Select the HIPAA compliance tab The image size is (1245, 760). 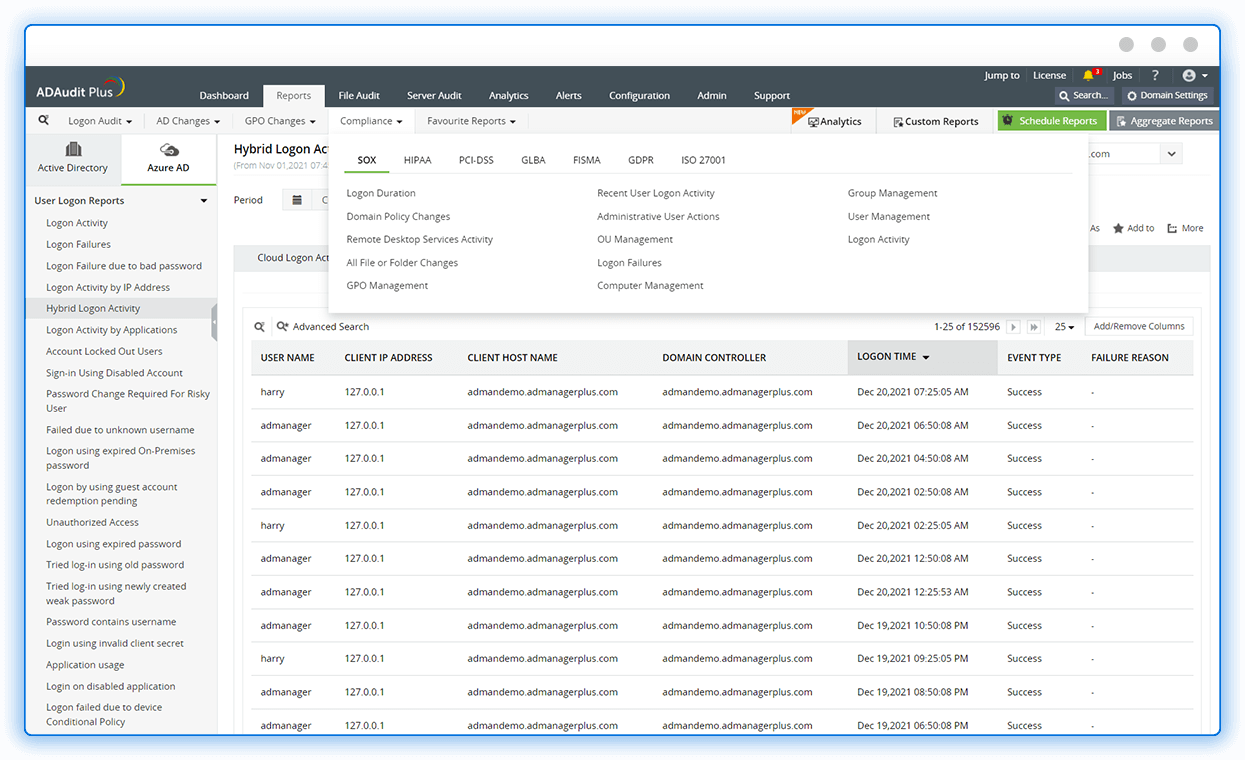pyautogui.click(x=417, y=160)
